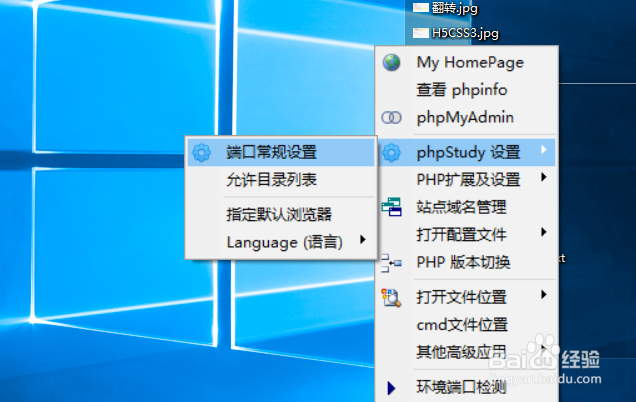The width and height of the screenshot is (636, 402).
Task: Click the H5CSS3.jpg file thumbnail icon
Action: click(421, 33)
